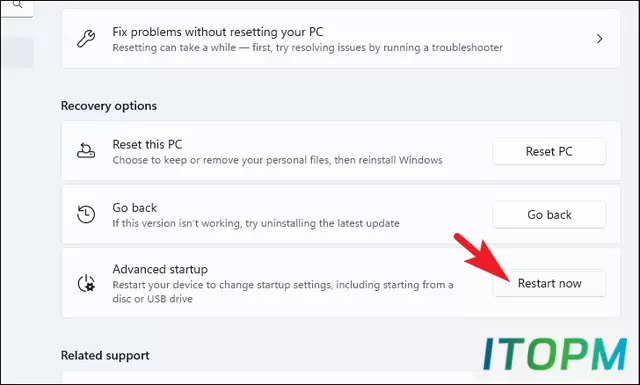Screen dimensions: 640x385
Task: Click the wrench troubleshooter icon
Action: 86,39
